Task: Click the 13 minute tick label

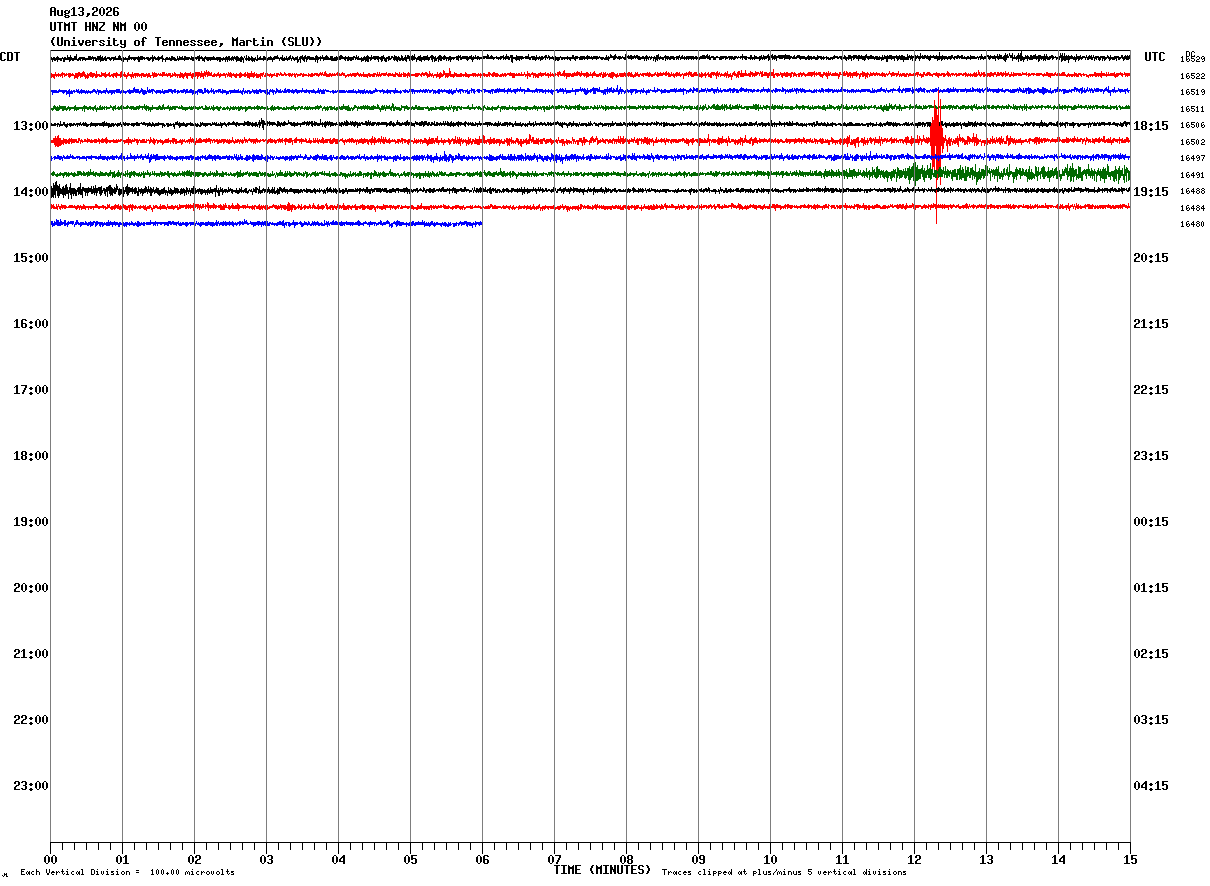Action: point(986,859)
